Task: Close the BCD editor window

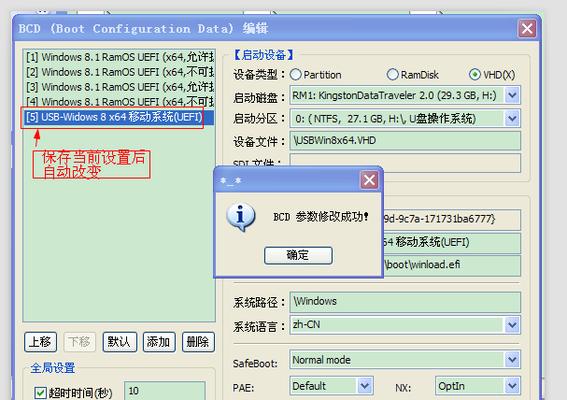Action: pos(527,28)
